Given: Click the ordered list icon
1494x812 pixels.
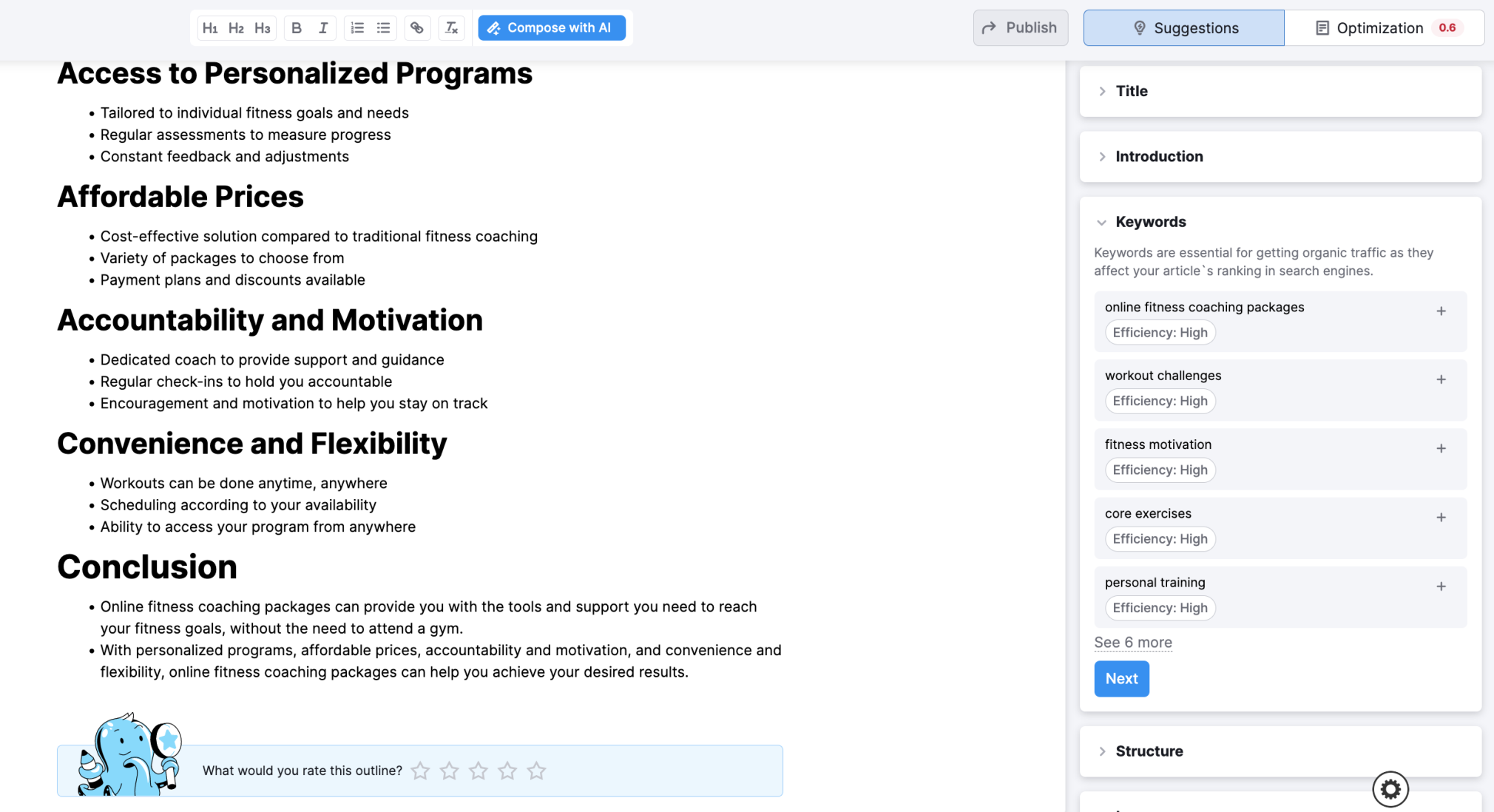Looking at the screenshot, I should [x=357, y=27].
